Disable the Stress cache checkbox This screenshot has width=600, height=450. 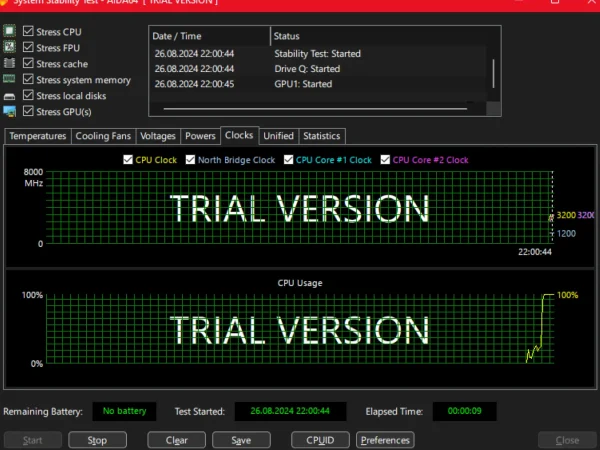28,64
